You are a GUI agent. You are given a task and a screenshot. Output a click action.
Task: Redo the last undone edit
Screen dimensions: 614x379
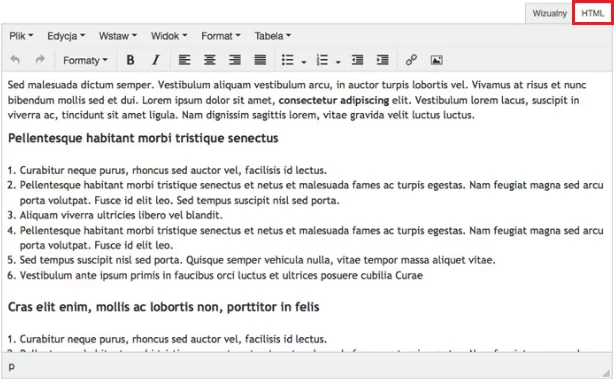tap(40, 60)
